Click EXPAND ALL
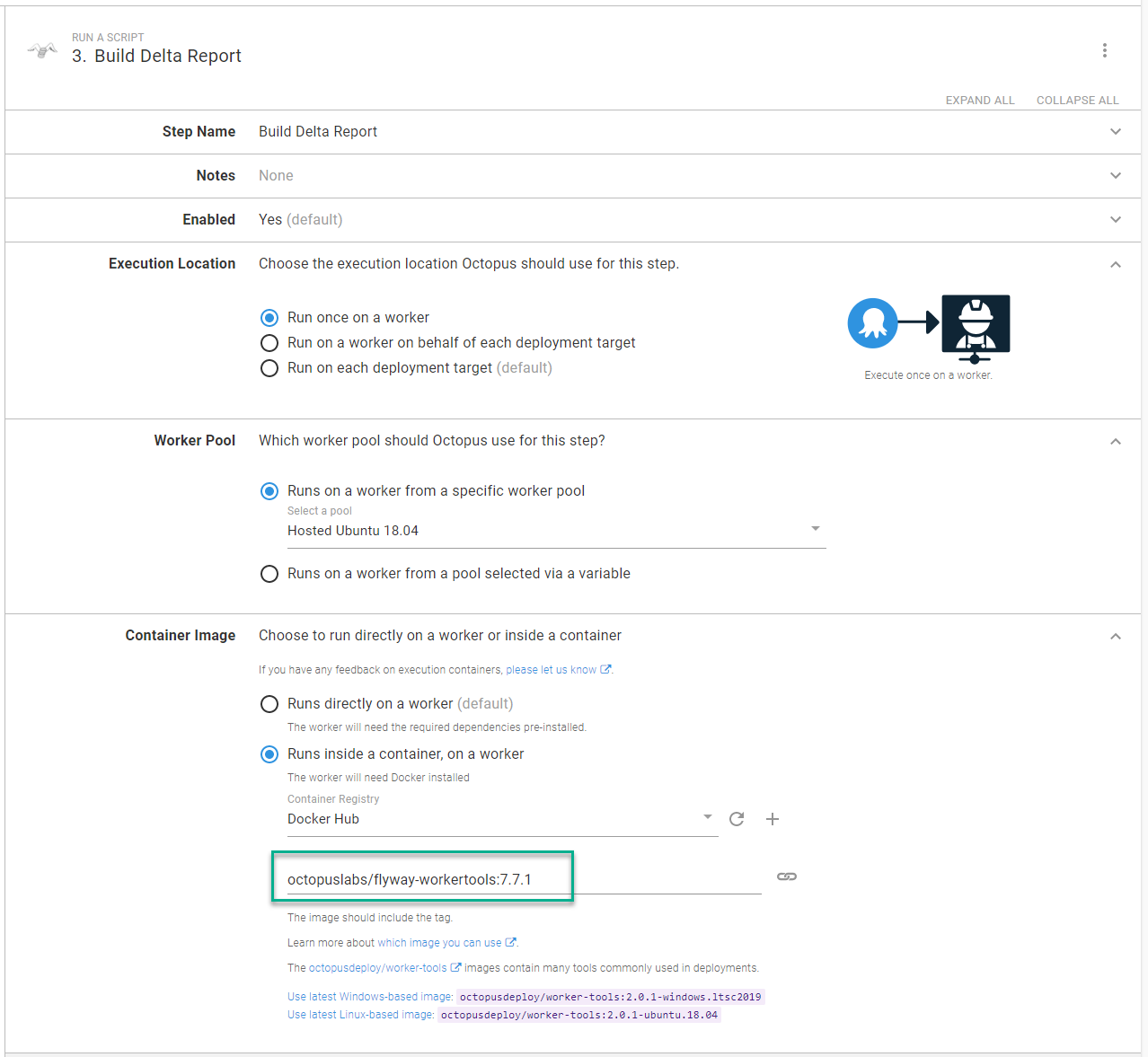This screenshot has height=1057, width=1148. click(979, 100)
